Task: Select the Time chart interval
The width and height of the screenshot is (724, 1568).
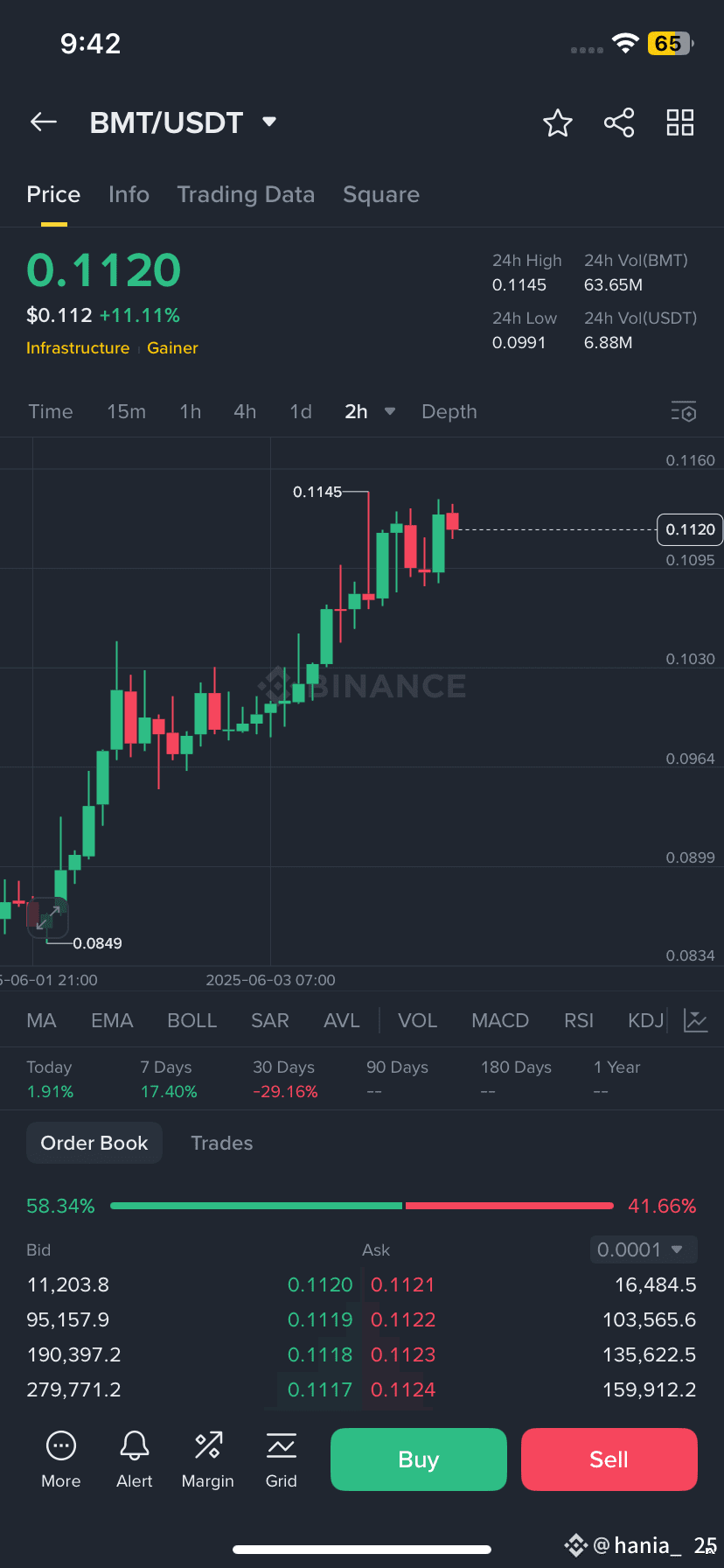Action: pyautogui.click(x=51, y=411)
